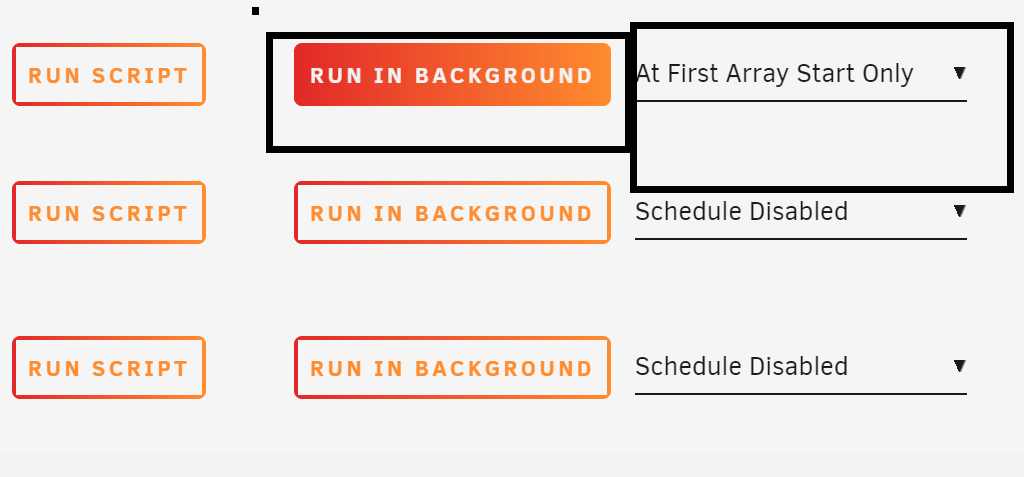Click arrow beside At First Array Start Only

click(x=959, y=73)
